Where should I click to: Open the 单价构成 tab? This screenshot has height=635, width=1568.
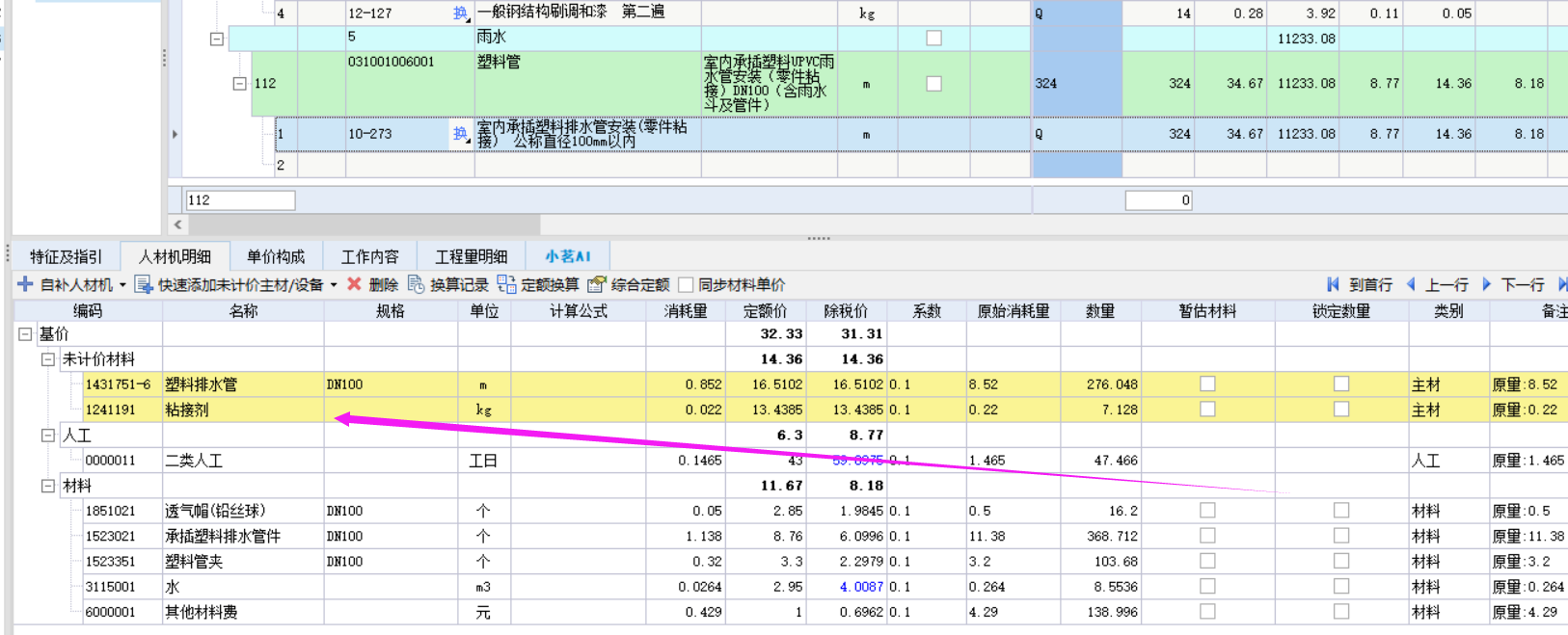point(276,256)
